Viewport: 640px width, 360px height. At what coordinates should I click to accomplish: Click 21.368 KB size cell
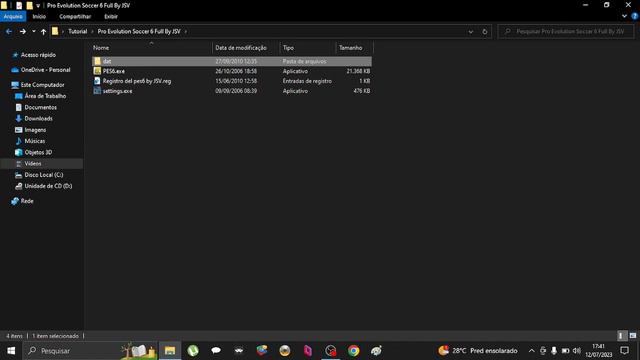point(358,71)
